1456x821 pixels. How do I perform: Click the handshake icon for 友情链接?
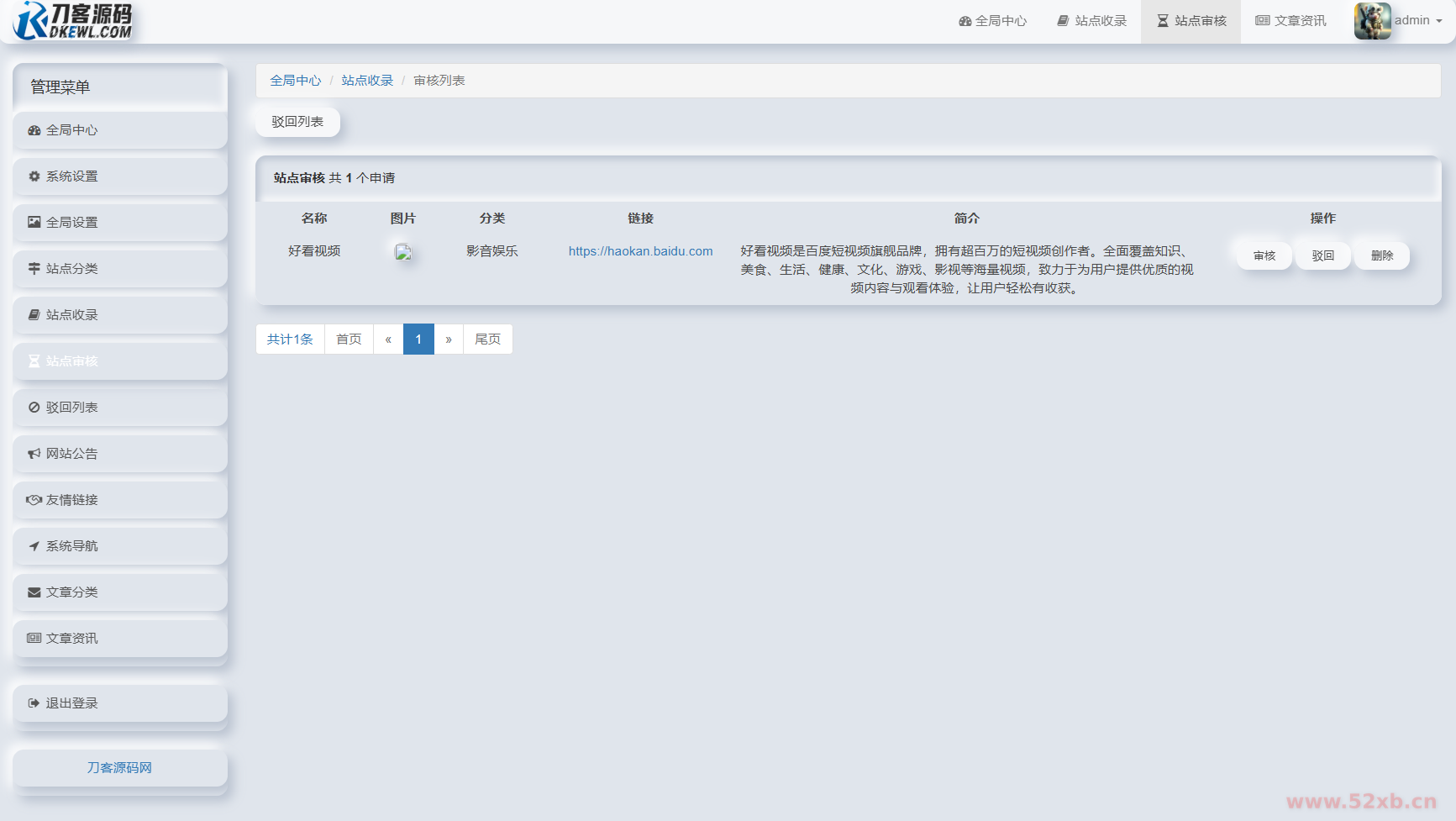[x=34, y=500]
